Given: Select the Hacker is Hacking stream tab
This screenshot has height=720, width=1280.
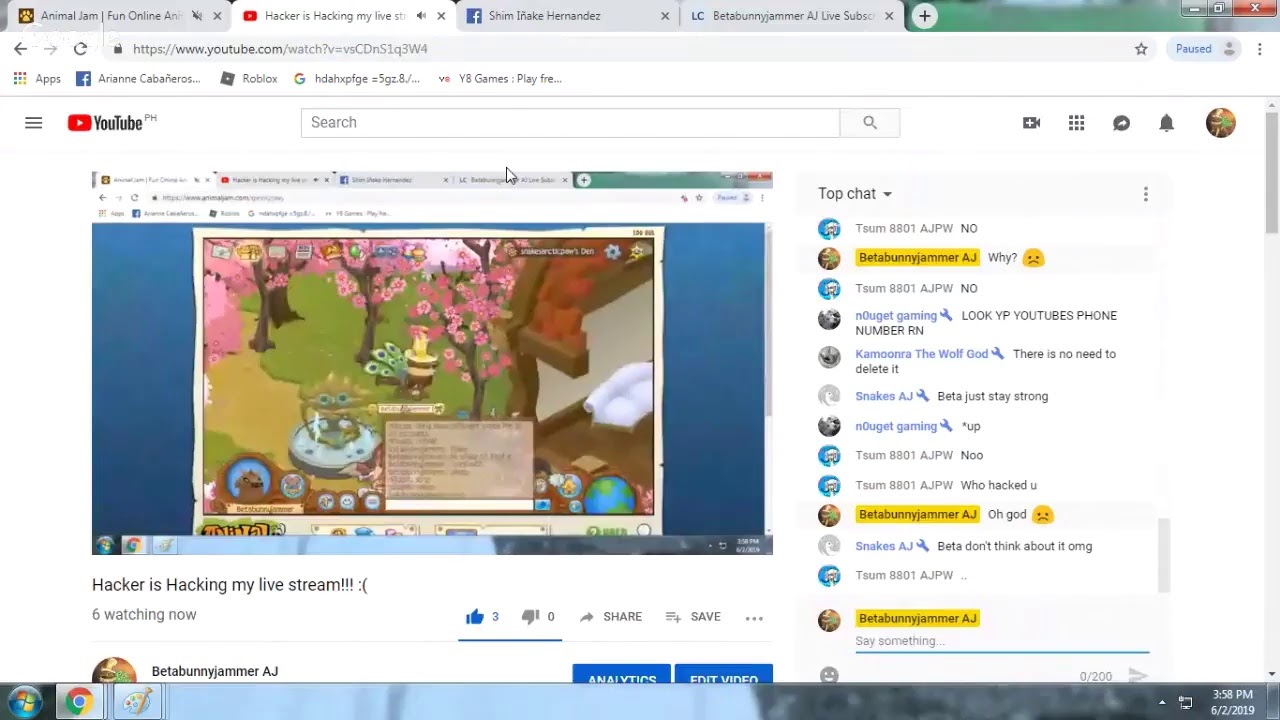Looking at the screenshot, I should coord(334,16).
